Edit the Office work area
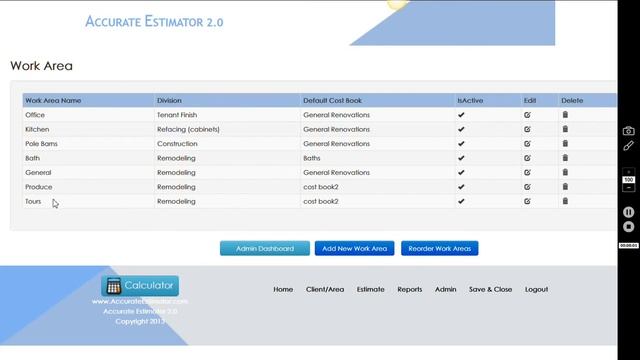The height and width of the screenshot is (360, 640). 527,115
